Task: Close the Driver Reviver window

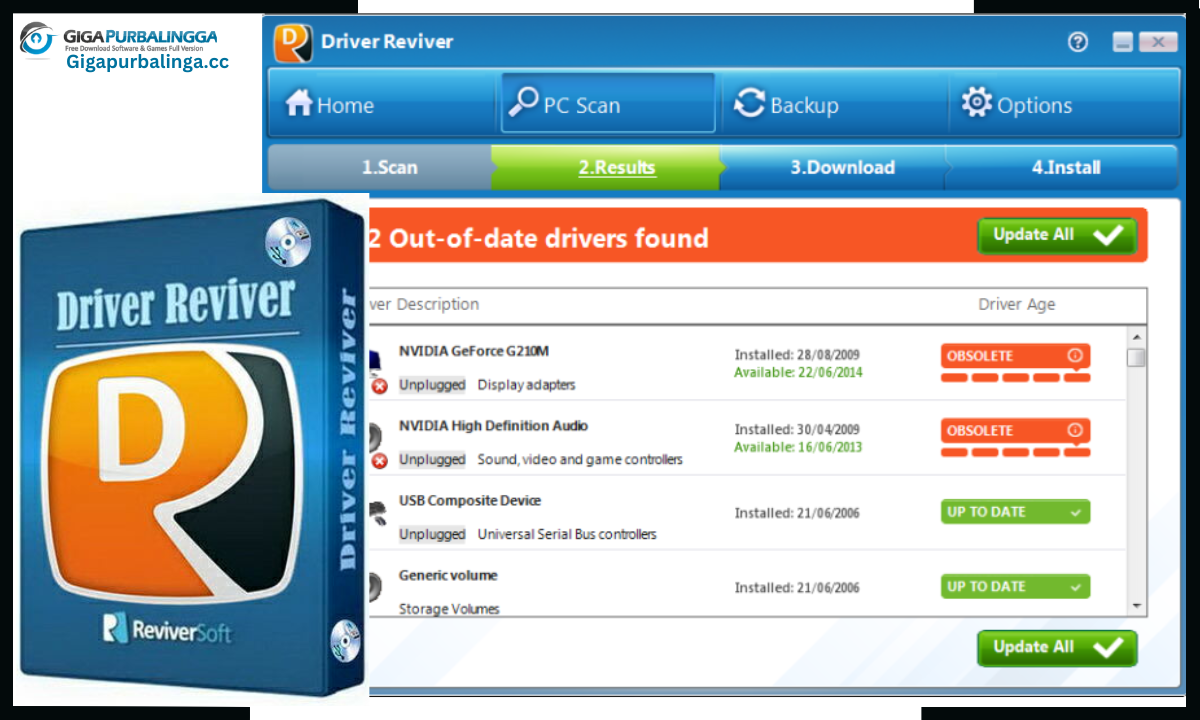Action: [1157, 42]
